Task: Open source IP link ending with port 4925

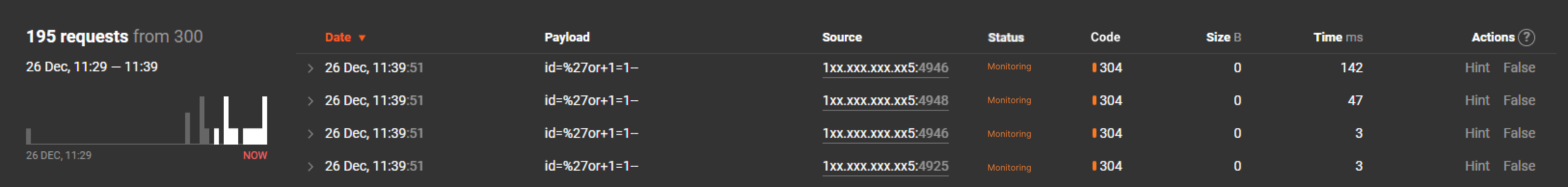Action: pos(885,167)
